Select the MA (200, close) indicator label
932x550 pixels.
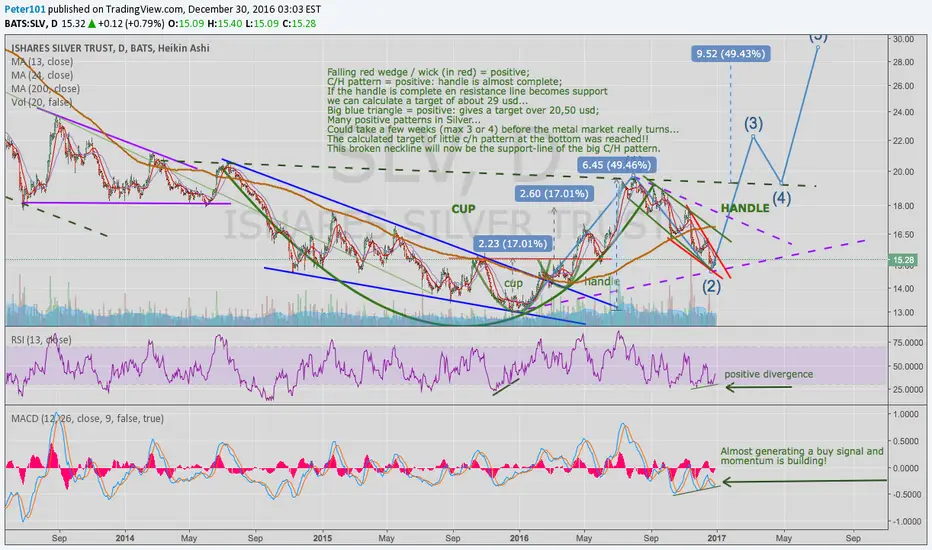tap(45, 89)
